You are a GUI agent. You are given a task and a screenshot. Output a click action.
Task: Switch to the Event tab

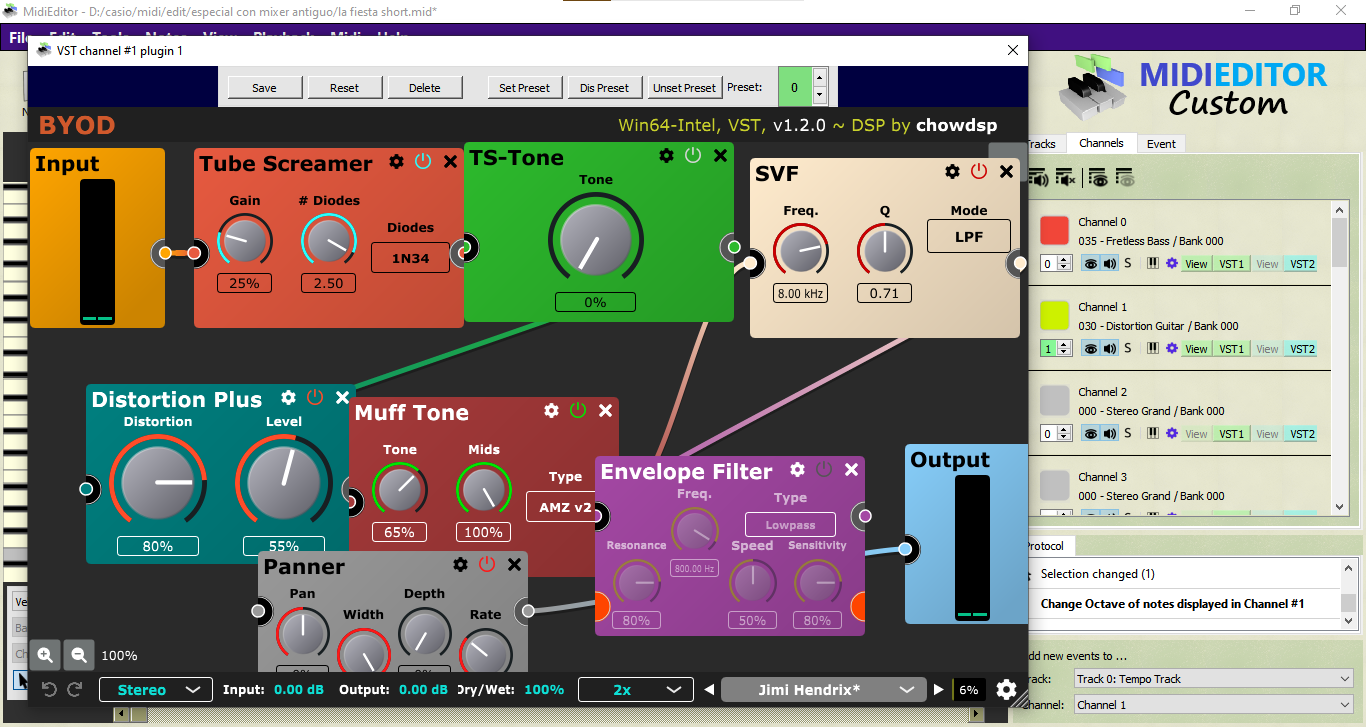pyautogui.click(x=1161, y=144)
